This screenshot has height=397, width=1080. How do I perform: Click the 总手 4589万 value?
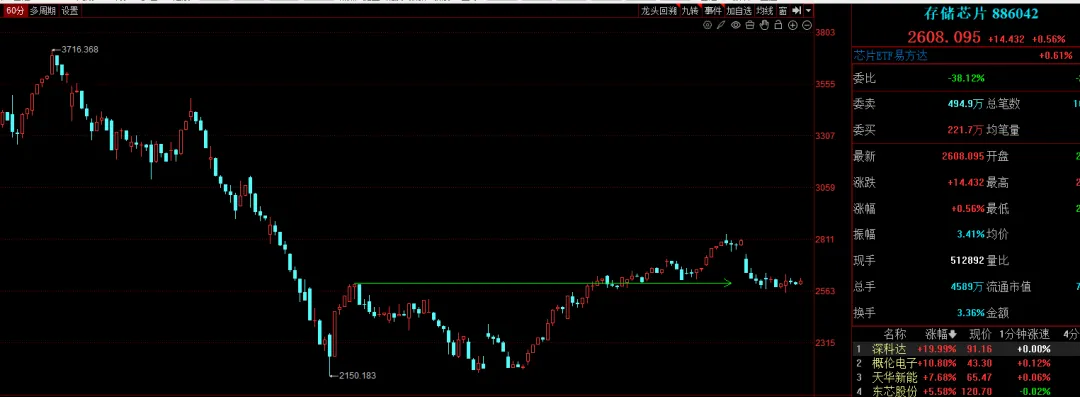coord(967,287)
